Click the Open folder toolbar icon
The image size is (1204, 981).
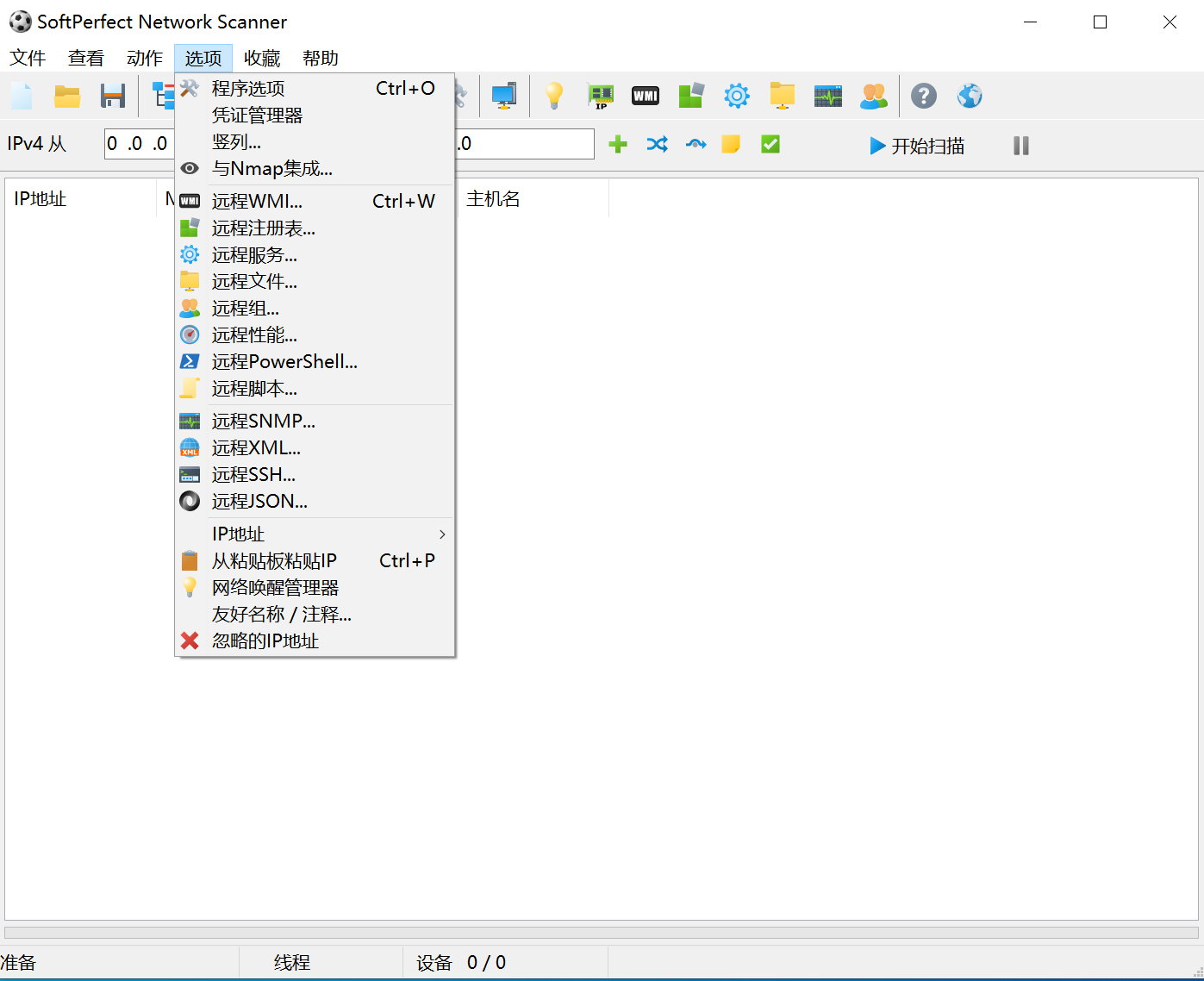click(67, 96)
